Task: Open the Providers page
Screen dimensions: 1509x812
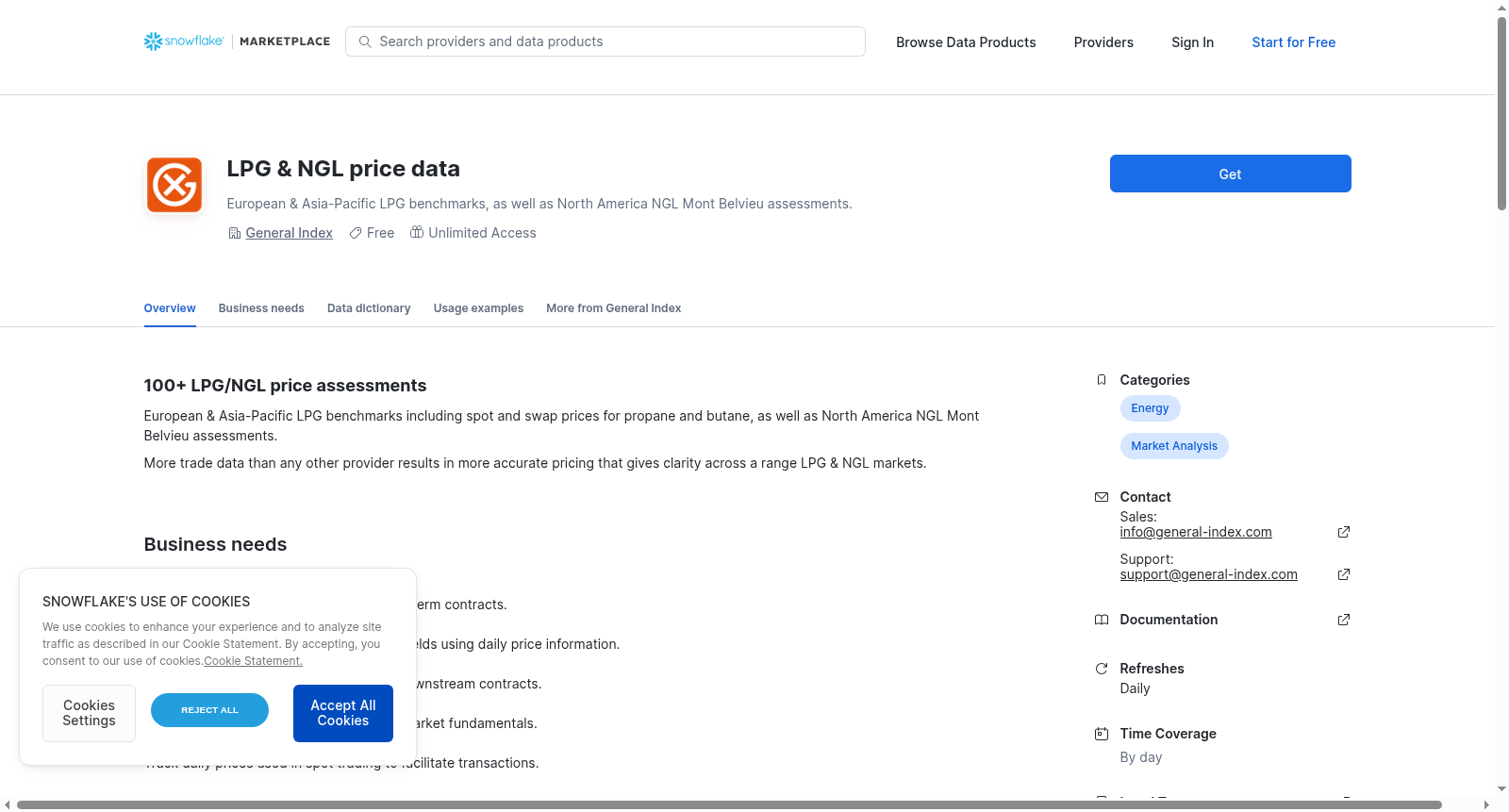Action: tap(1103, 42)
